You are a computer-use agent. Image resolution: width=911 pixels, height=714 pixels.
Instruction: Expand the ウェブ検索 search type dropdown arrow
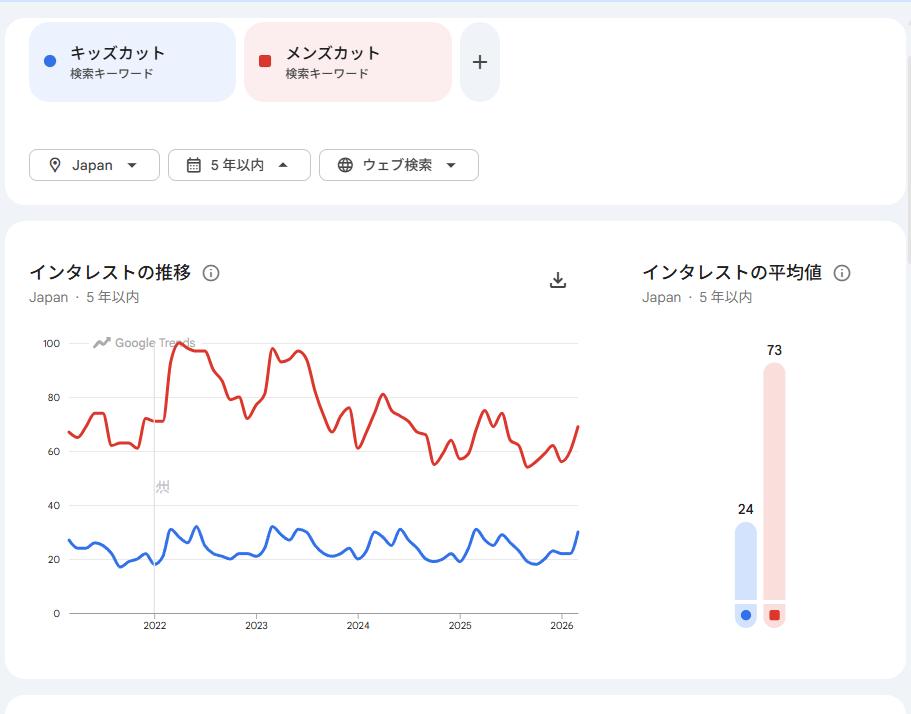tap(451, 165)
